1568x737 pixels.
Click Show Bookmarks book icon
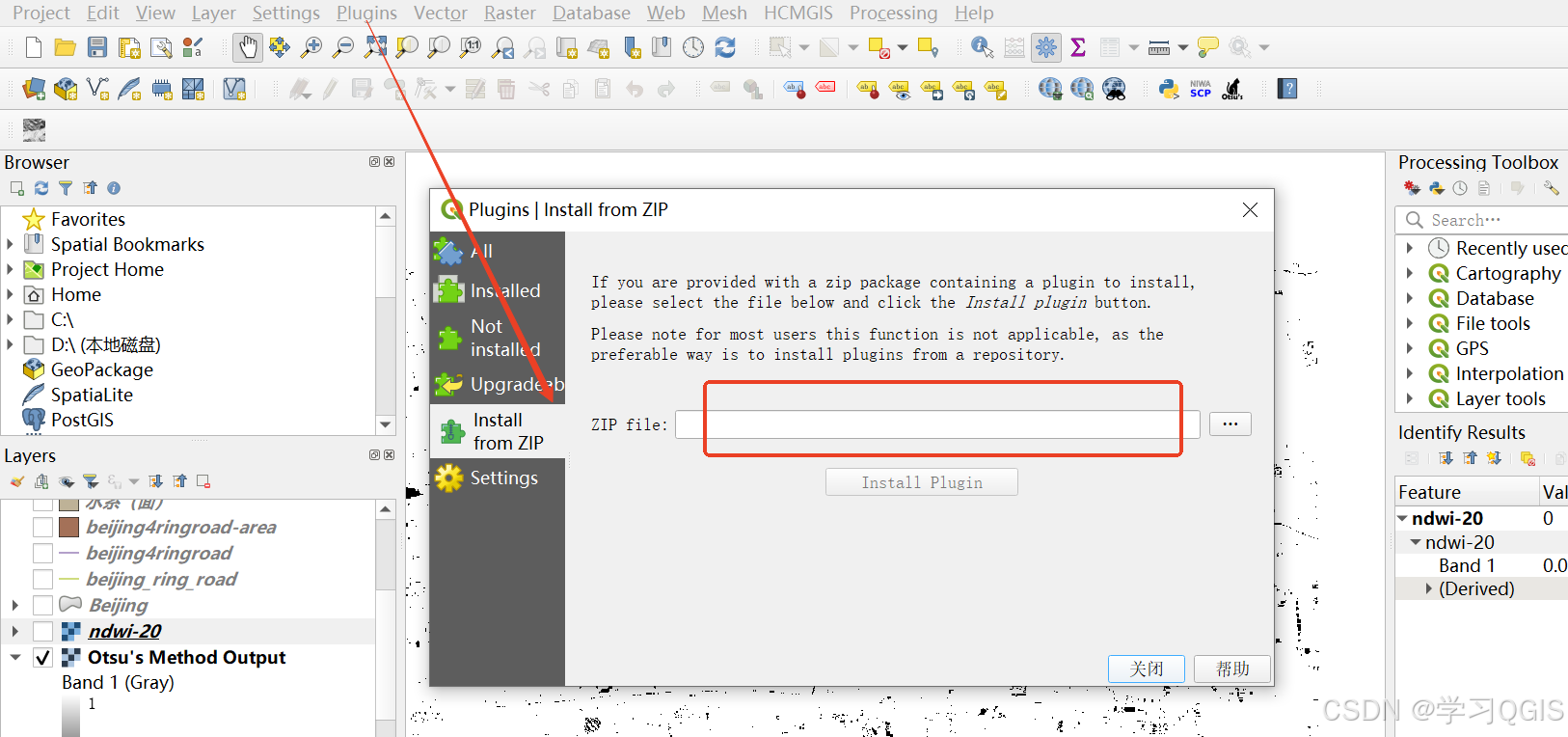pos(662,47)
